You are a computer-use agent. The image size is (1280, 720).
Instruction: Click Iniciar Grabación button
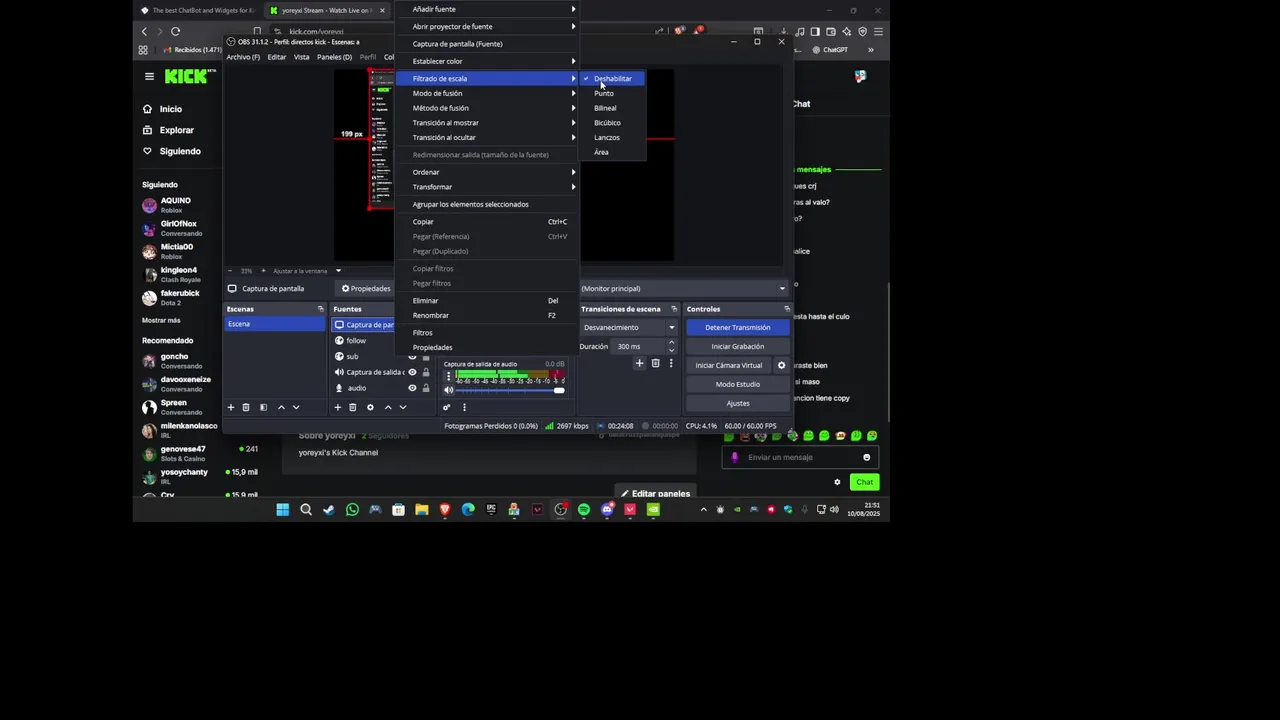[x=738, y=346]
